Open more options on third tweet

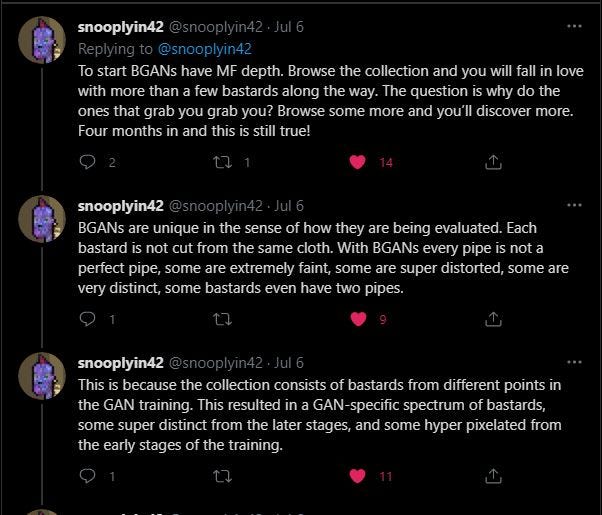click(x=573, y=362)
